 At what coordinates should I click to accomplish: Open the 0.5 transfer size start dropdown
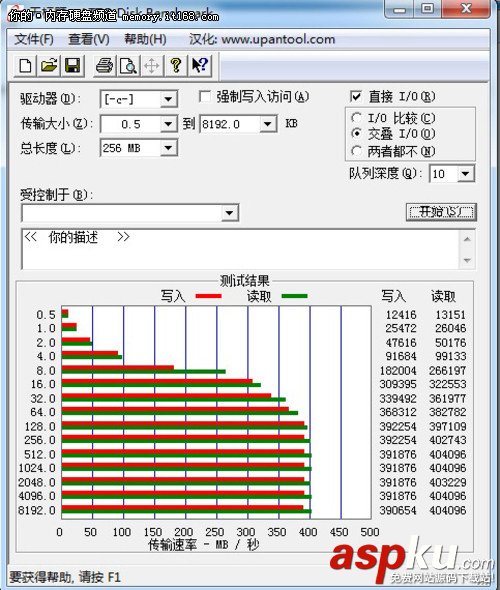pos(168,124)
